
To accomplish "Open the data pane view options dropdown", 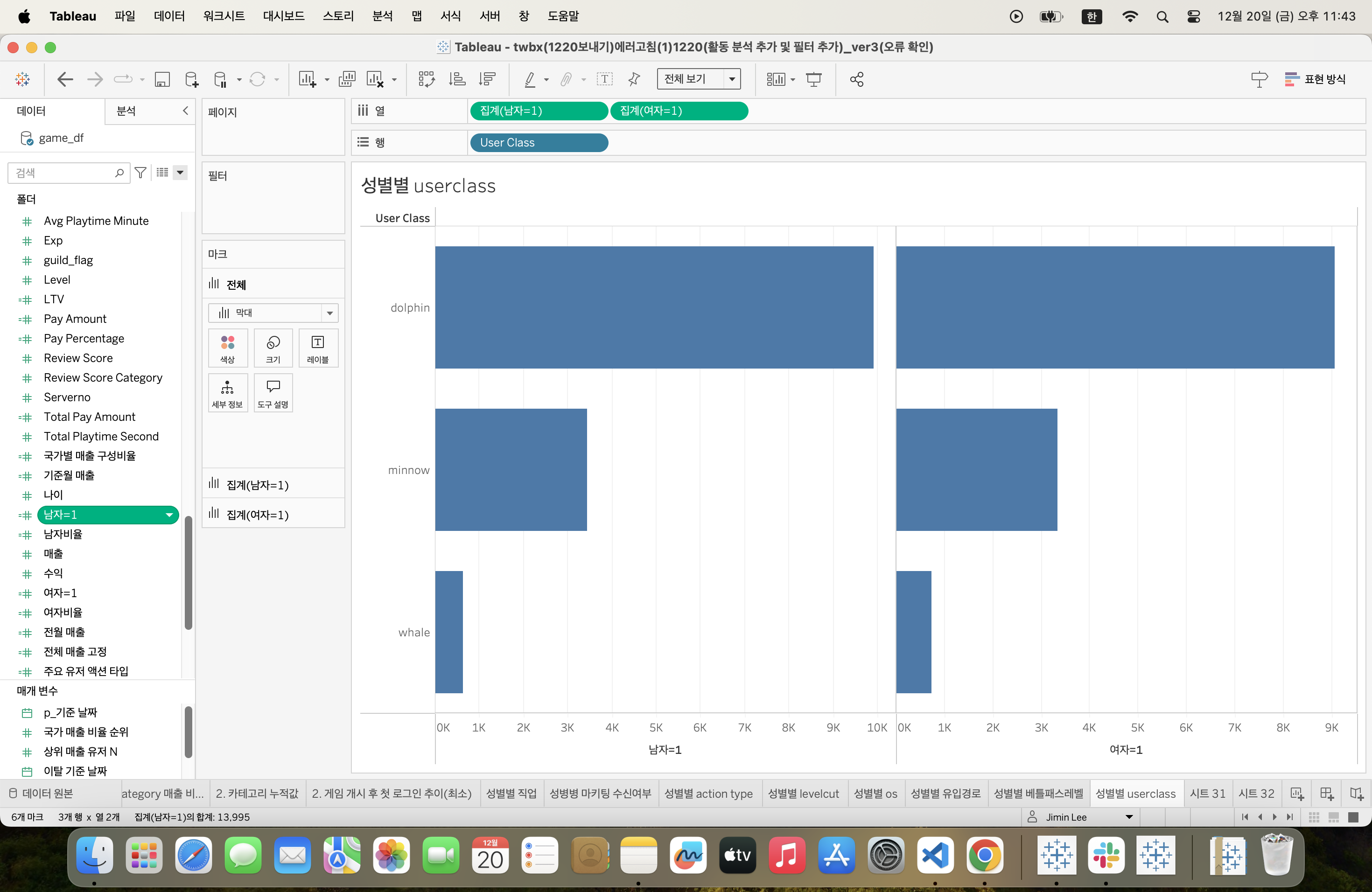I will point(181,172).
